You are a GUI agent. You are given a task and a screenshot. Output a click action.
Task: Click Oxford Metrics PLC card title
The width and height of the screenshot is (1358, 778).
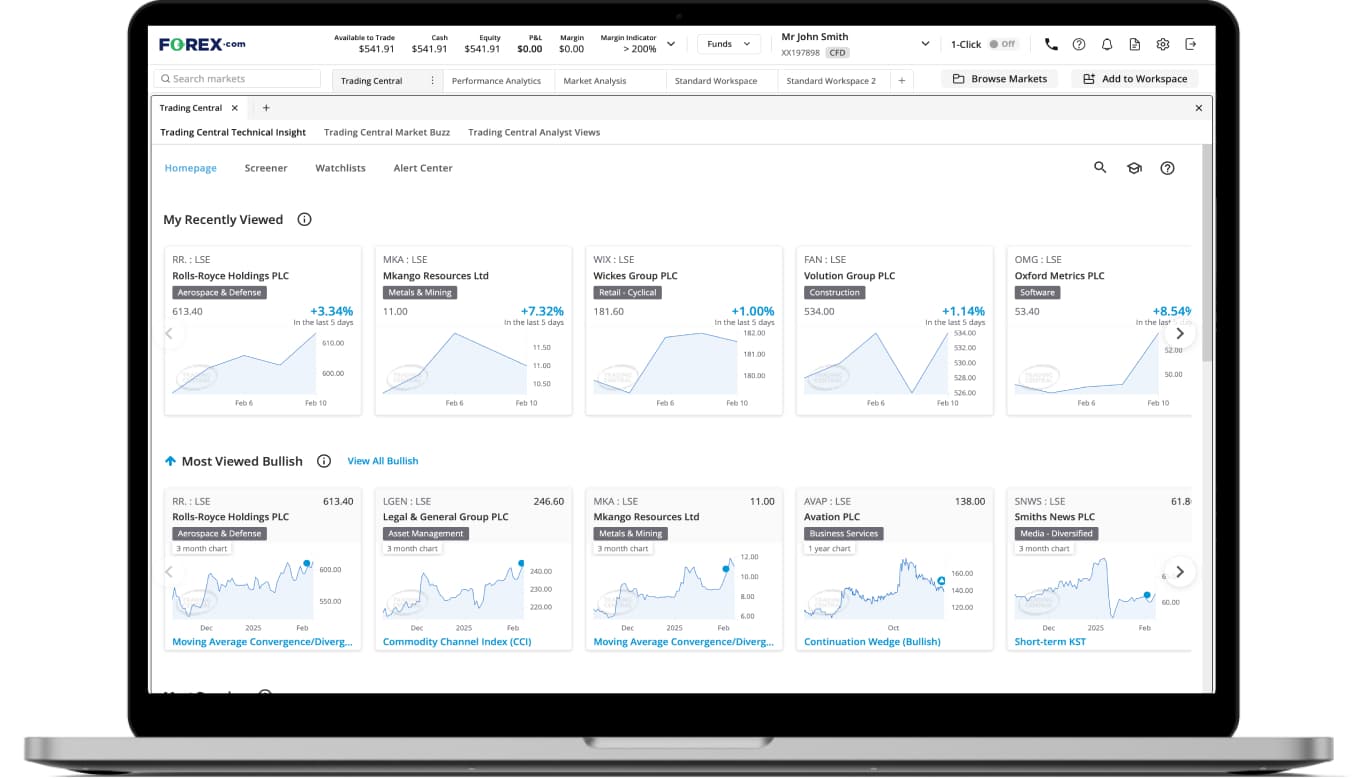pos(1059,276)
